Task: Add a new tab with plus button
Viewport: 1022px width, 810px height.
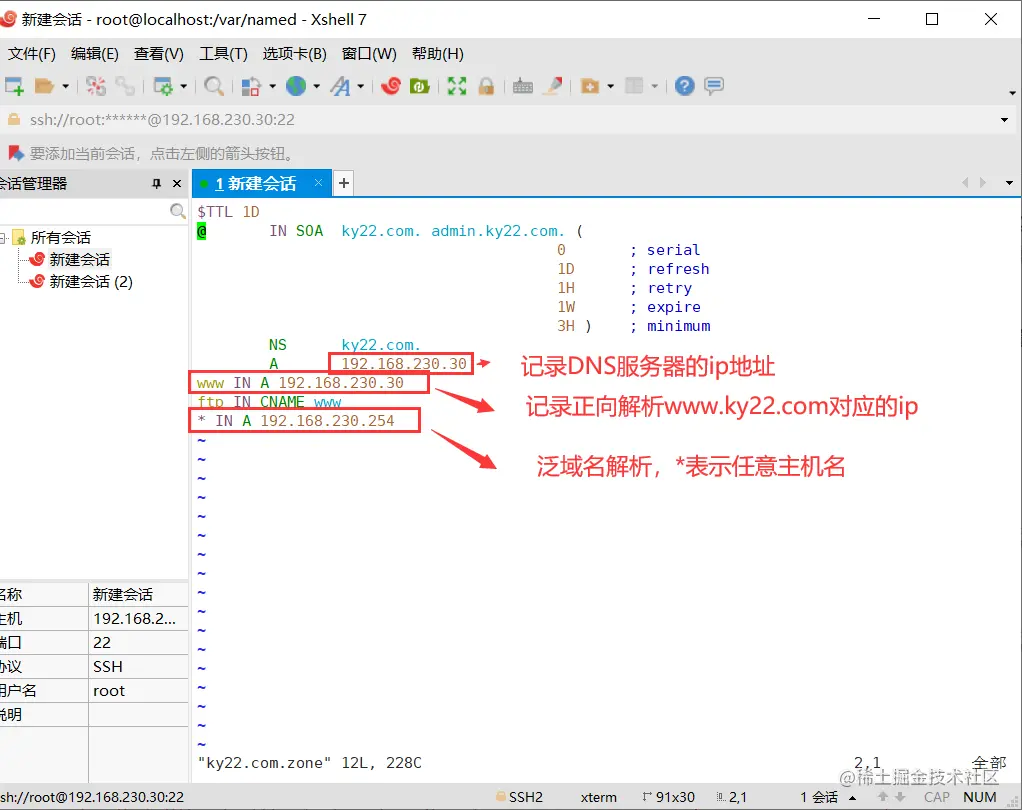Action: click(x=343, y=184)
